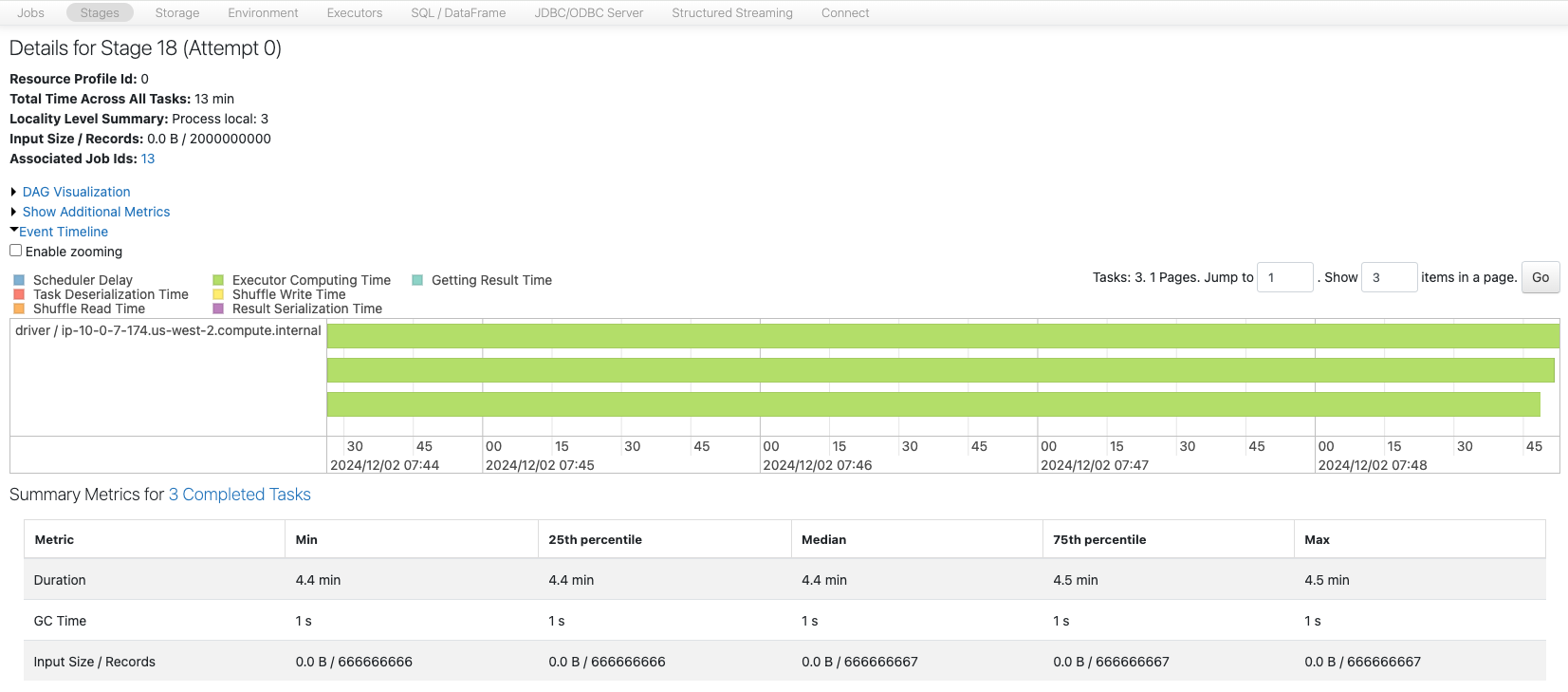Click the Jump to page input field
1568x692 pixels.
tap(1285, 277)
